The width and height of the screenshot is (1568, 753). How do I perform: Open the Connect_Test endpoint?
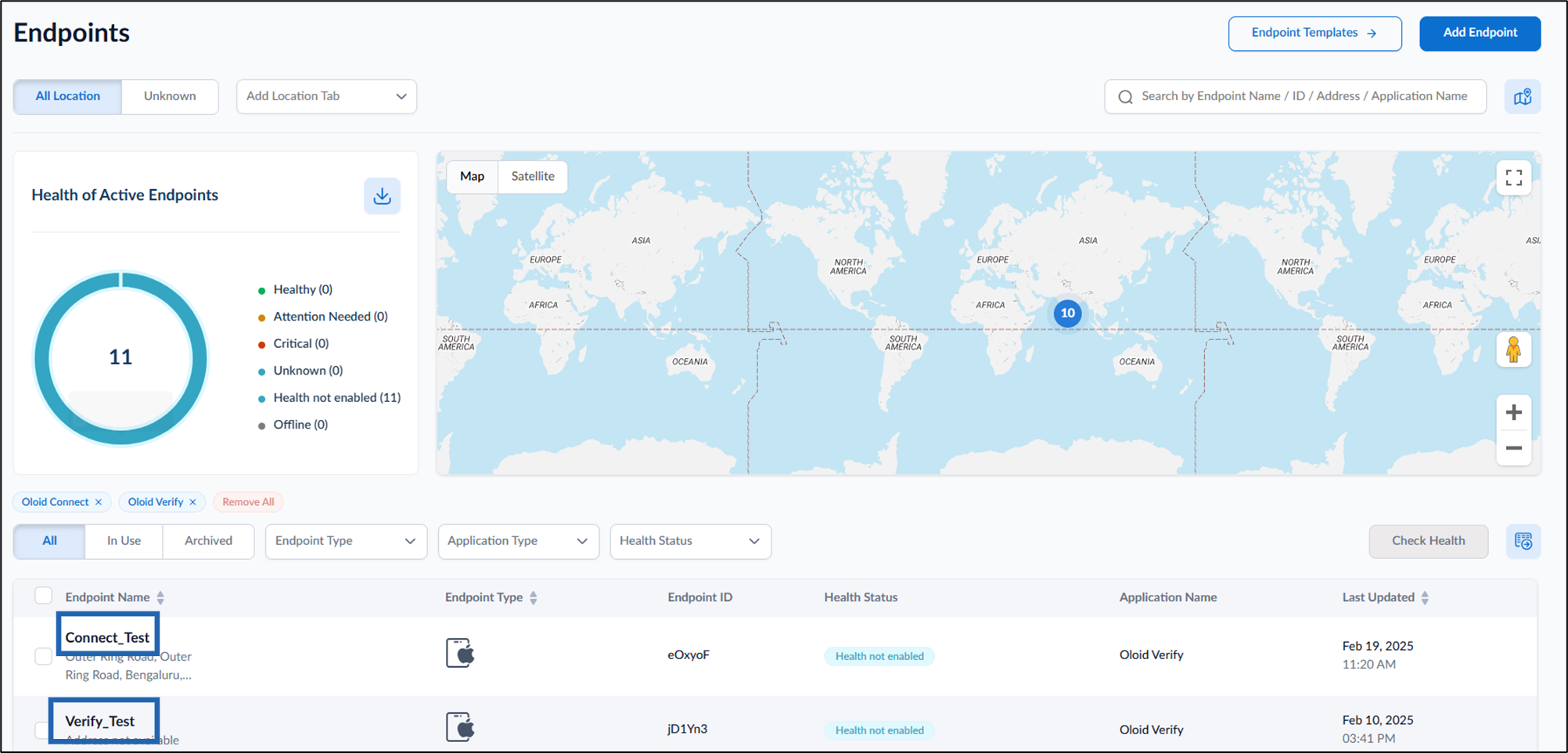(107, 637)
